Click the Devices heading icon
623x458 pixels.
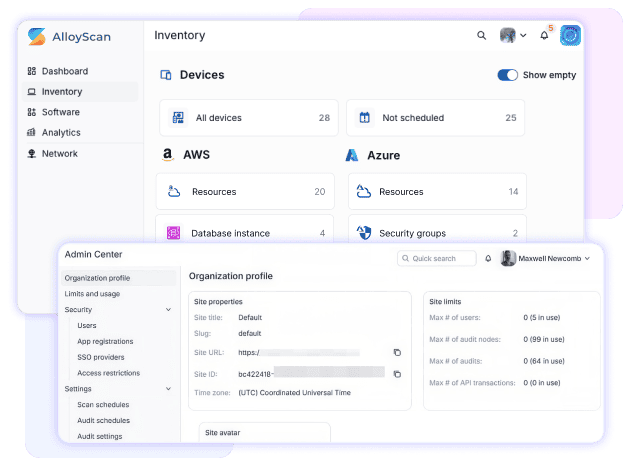[x=166, y=75]
